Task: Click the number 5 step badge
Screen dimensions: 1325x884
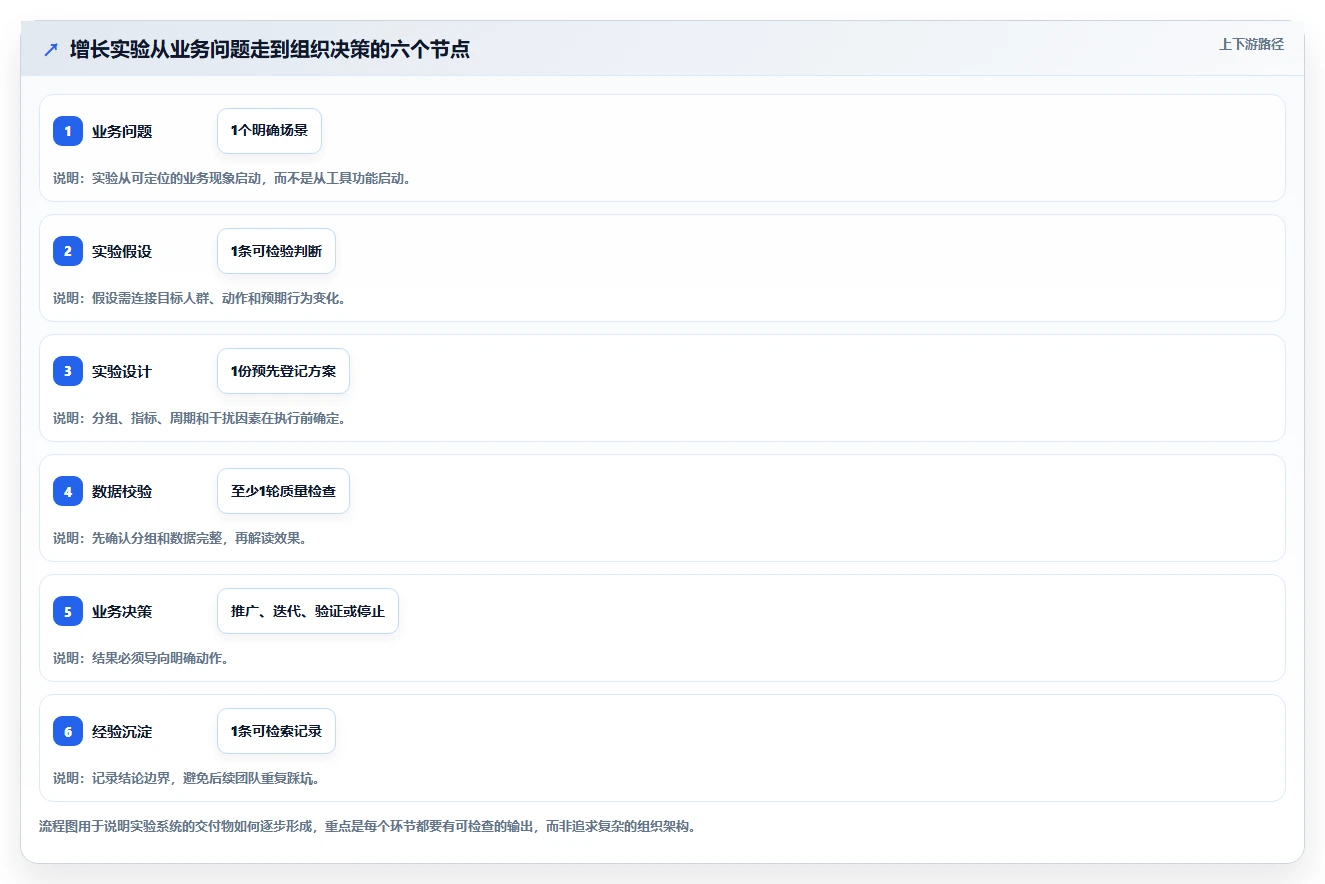Action: click(68, 611)
